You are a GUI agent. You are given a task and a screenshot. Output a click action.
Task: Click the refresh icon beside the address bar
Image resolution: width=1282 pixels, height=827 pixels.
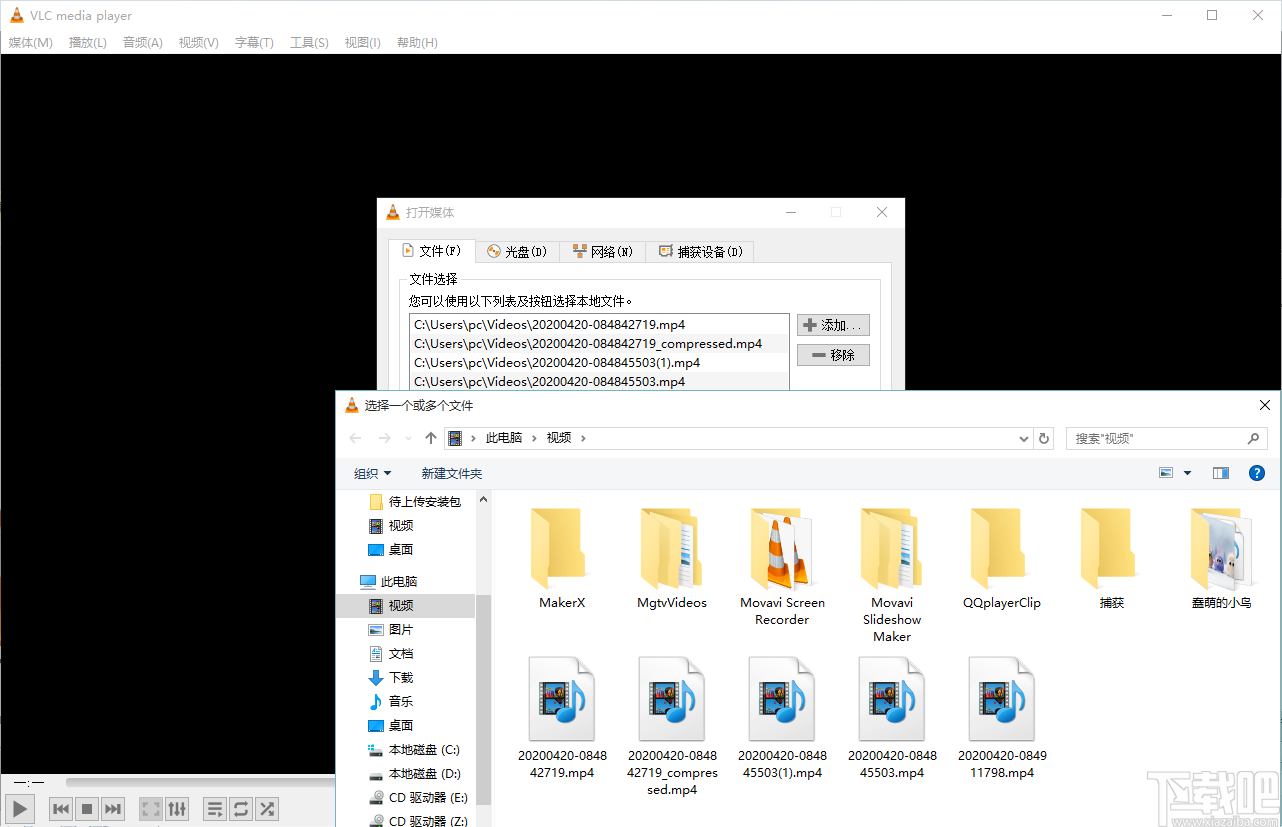(x=1044, y=438)
